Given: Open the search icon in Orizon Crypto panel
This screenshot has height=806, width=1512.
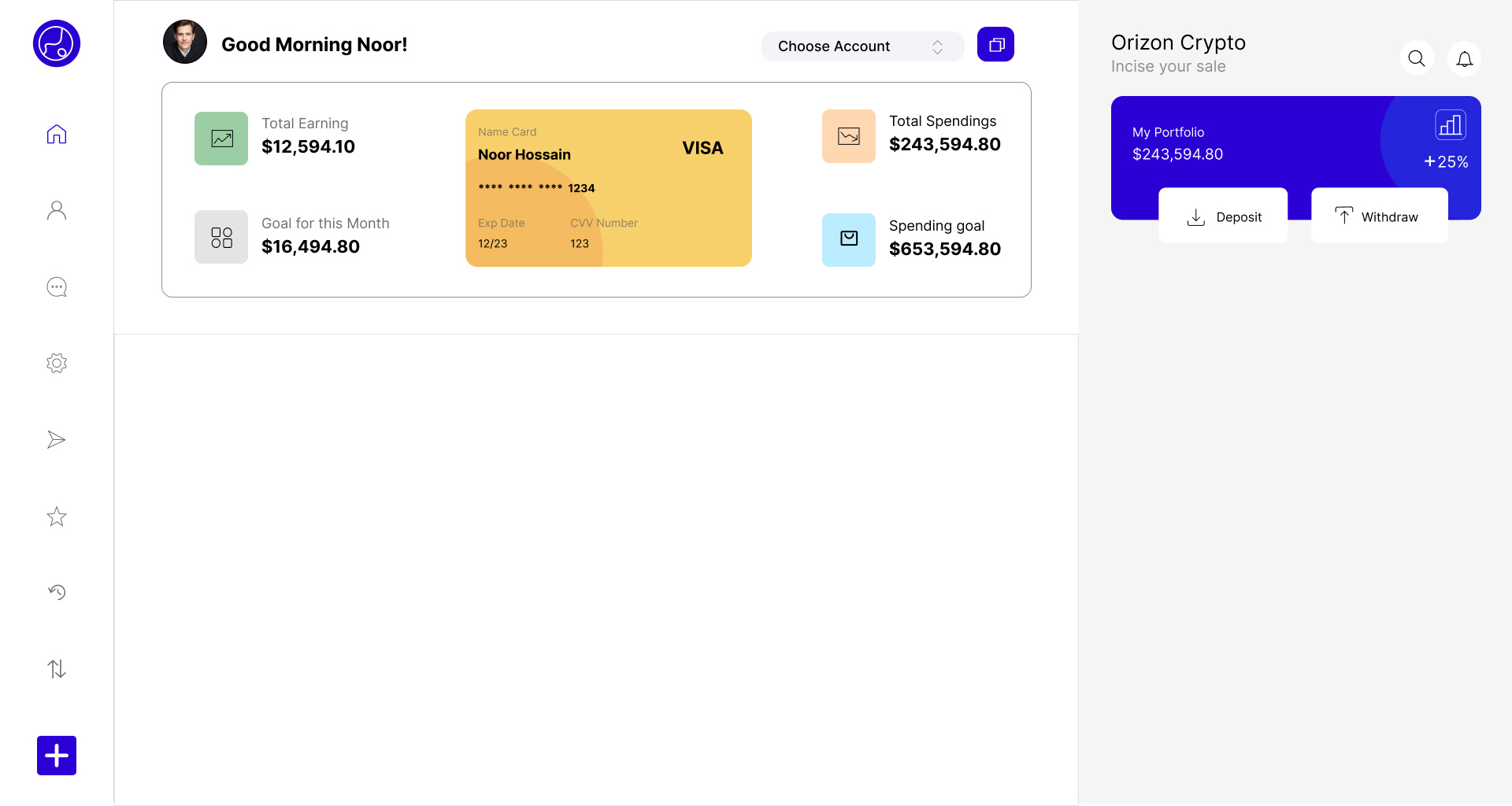Looking at the screenshot, I should pyautogui.click(x=1416, y=58).
